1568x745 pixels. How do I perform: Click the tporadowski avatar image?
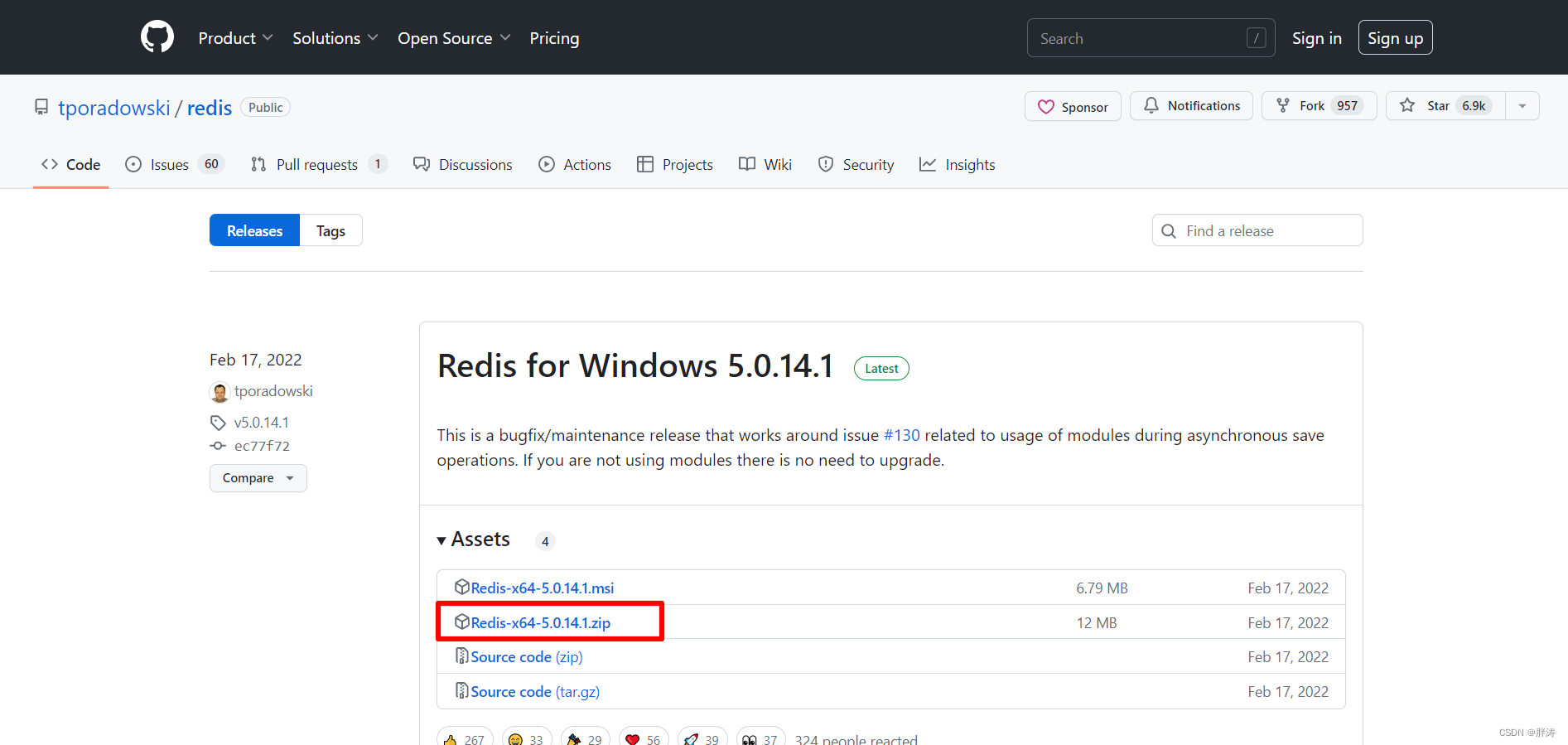(x=220, y=392)
